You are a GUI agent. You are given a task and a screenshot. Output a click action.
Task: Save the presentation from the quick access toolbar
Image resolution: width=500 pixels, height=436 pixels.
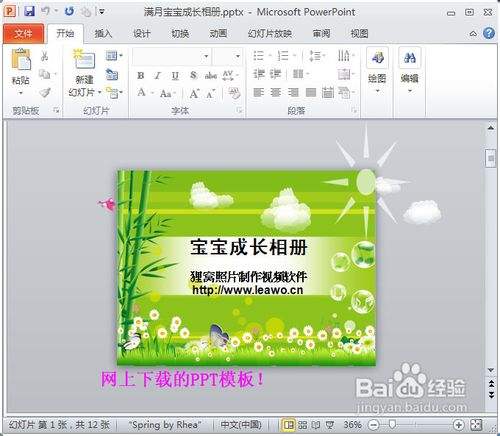coord(29,11)
